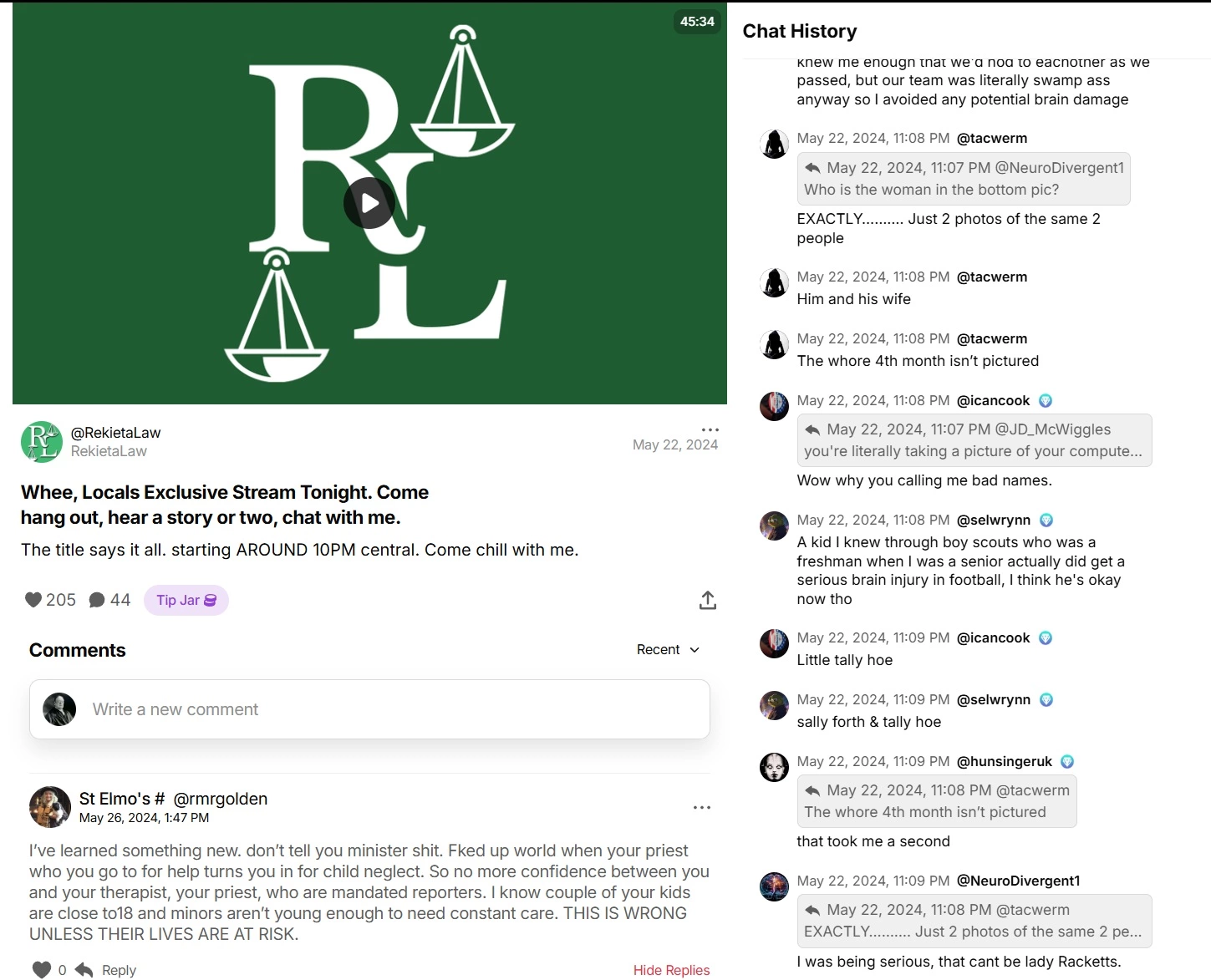Open the @rmrgolden profile link

click(221, 799)
